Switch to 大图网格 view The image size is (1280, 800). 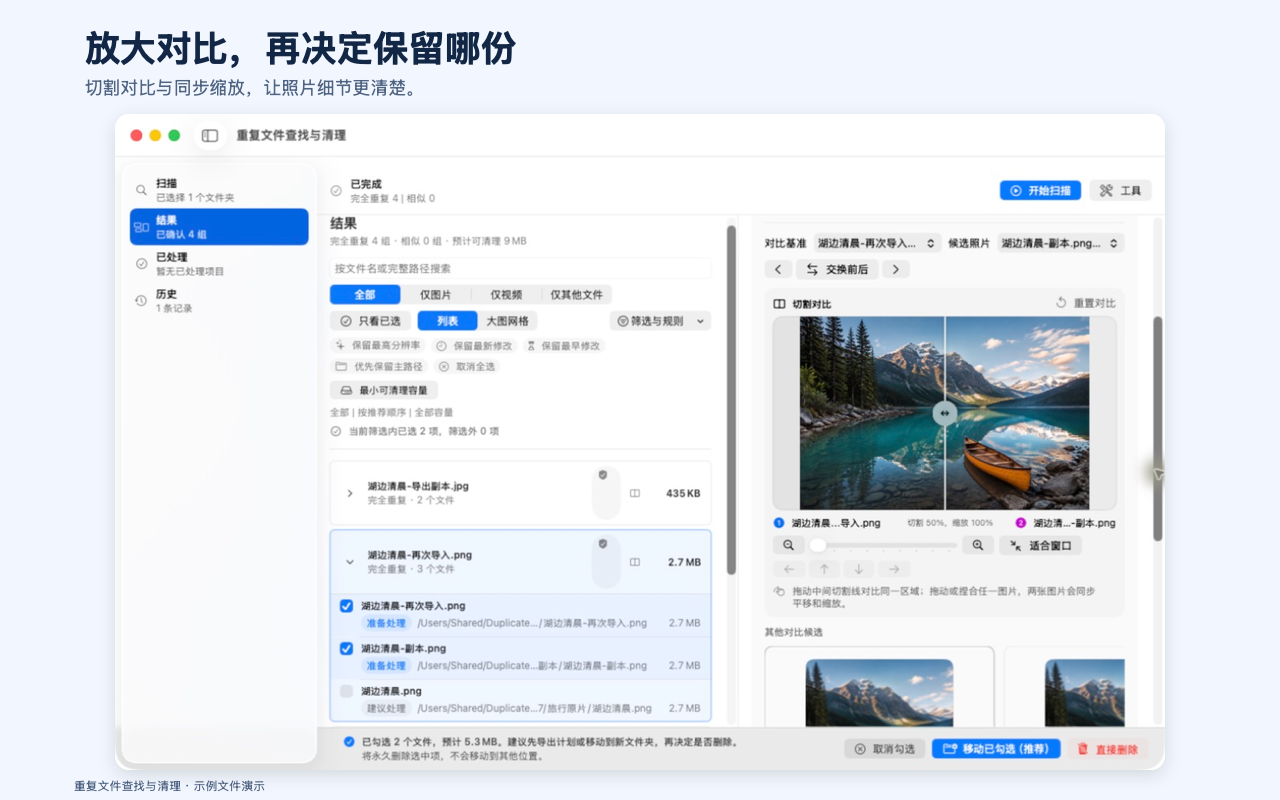coord(507,321)
